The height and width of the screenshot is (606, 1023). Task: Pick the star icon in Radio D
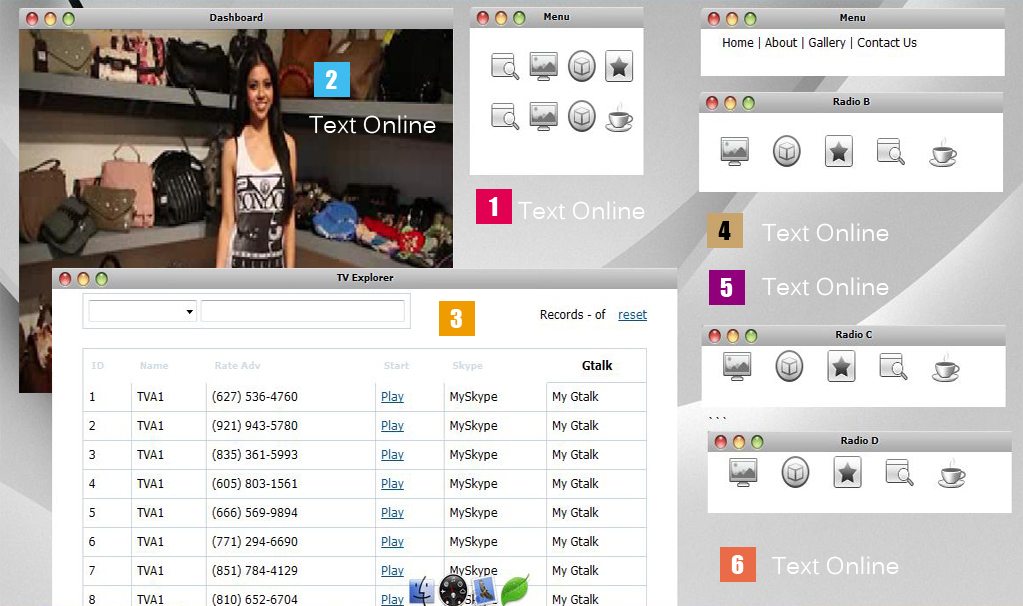847,472
